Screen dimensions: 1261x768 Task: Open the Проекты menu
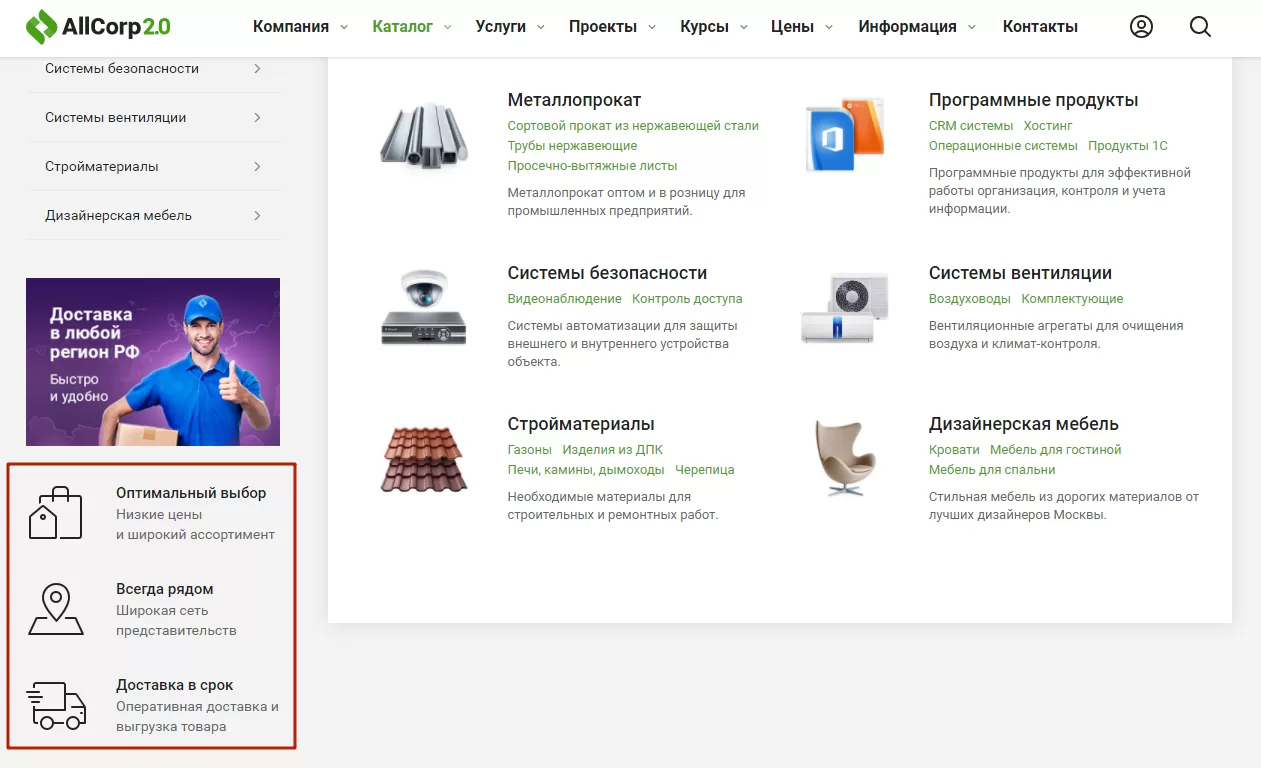click(603, 27)
